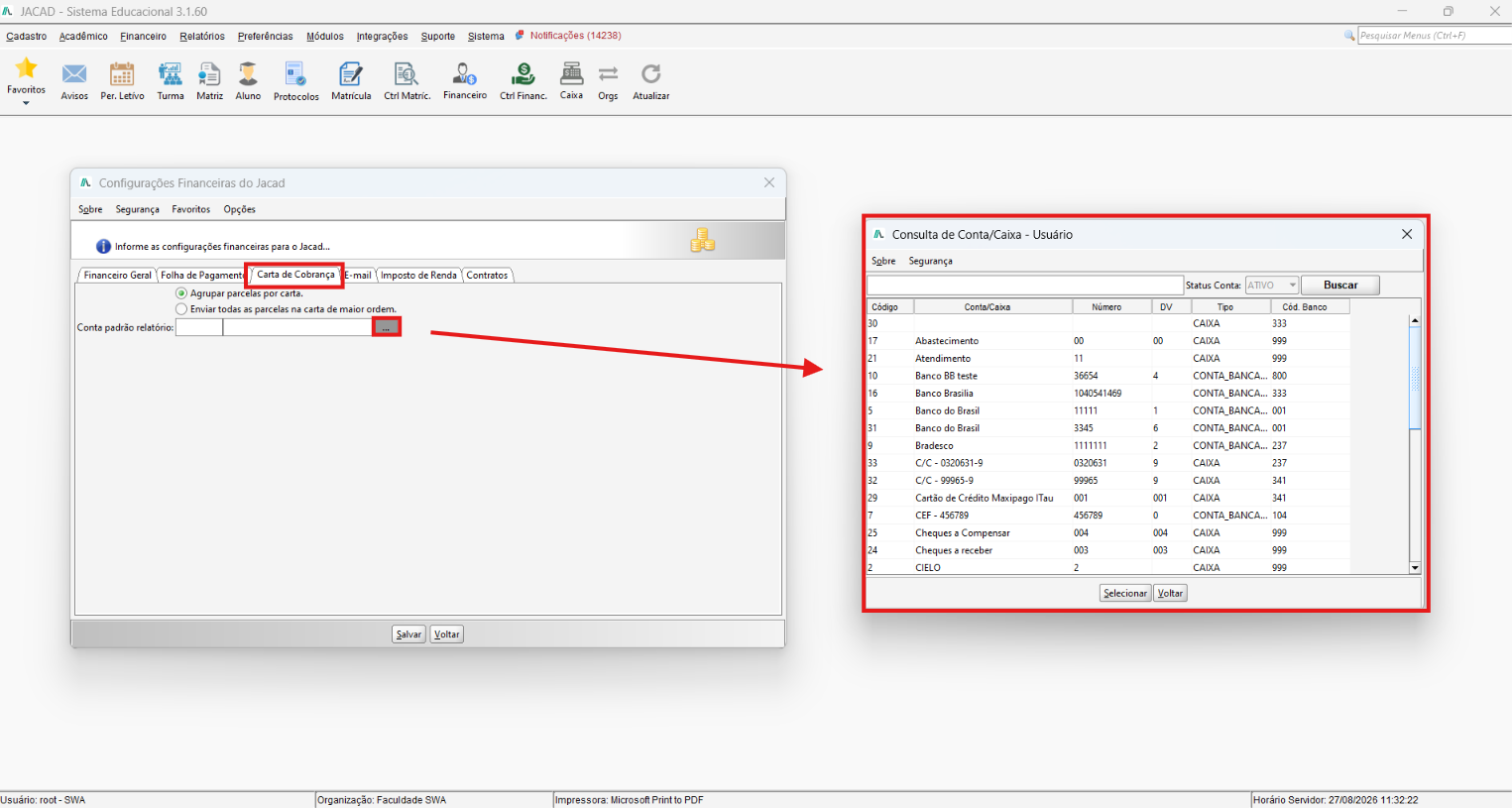Screen dimensions: 1512x808
Task: Click the ... browse button for Conta padrão
Action: tap(387, 327)
